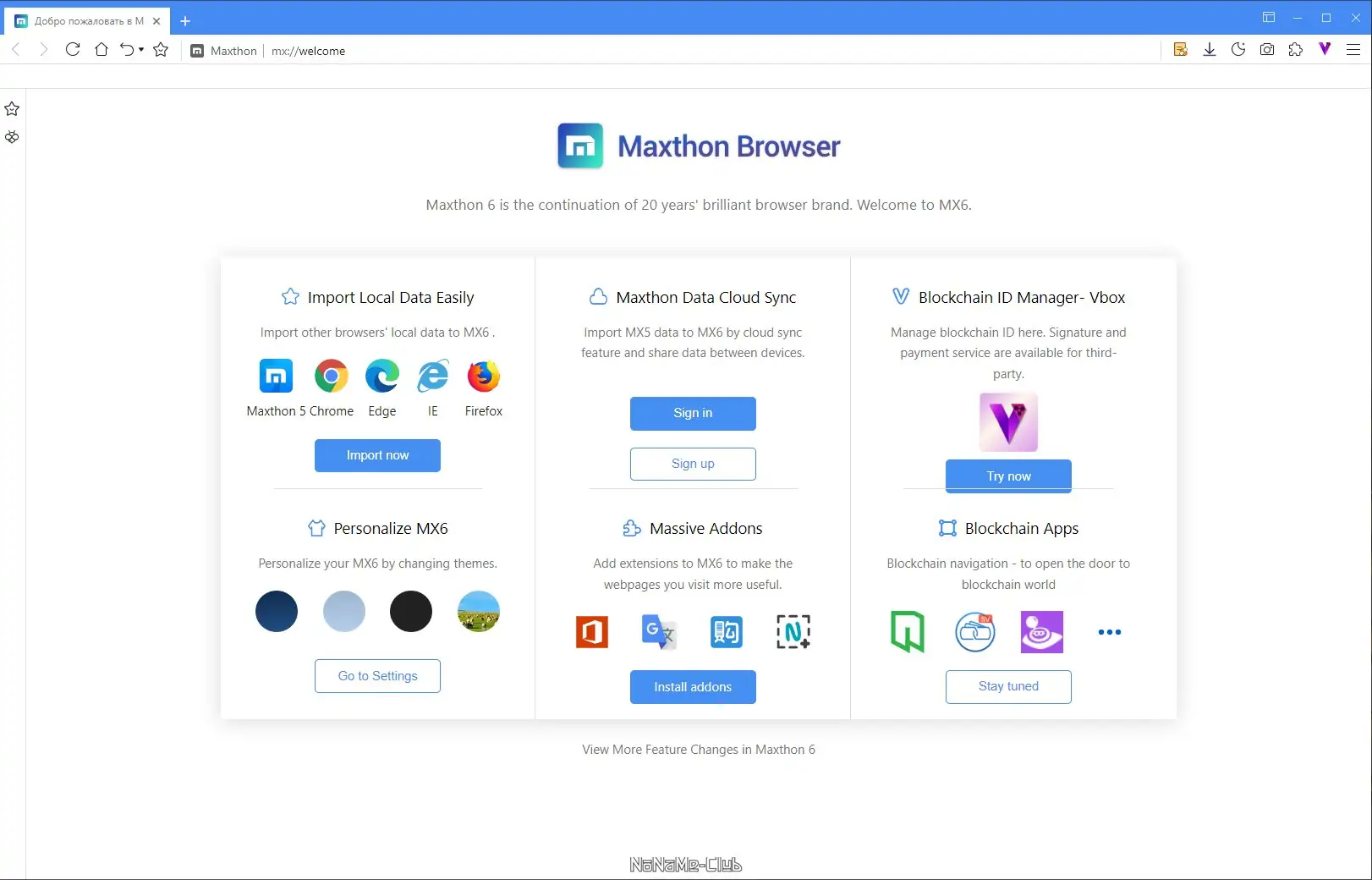
Task: Show more blockchain apps ellipsis
Action: [x=1110, y=632]
